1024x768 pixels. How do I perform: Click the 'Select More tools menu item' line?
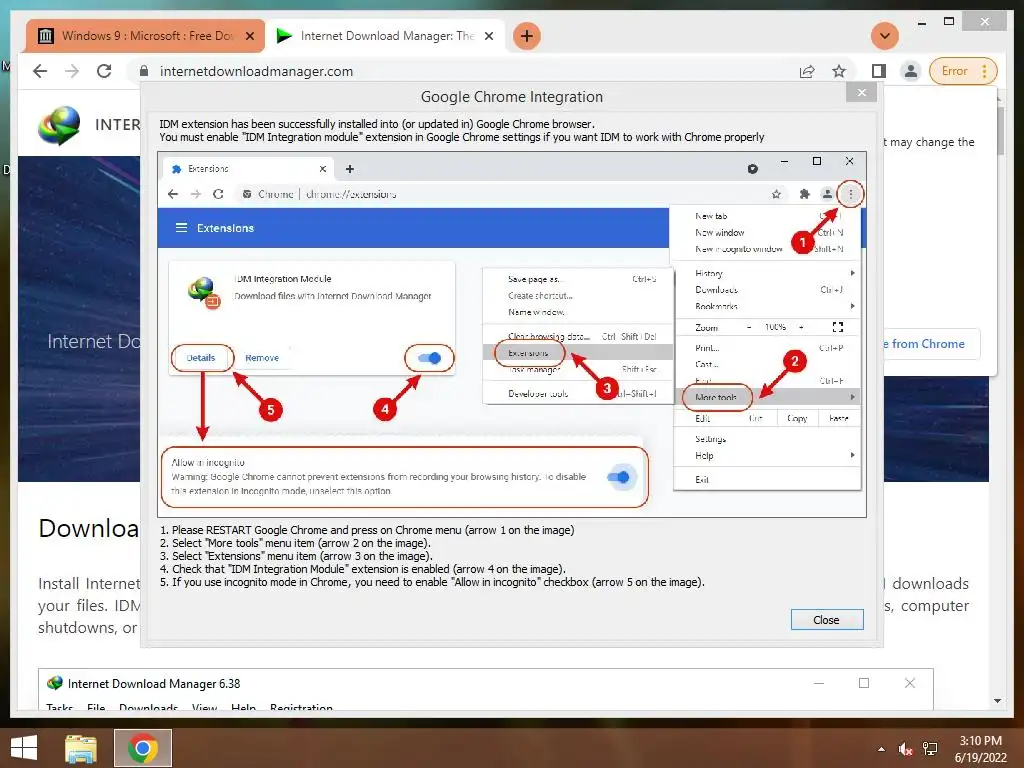[x=296, y=543]
